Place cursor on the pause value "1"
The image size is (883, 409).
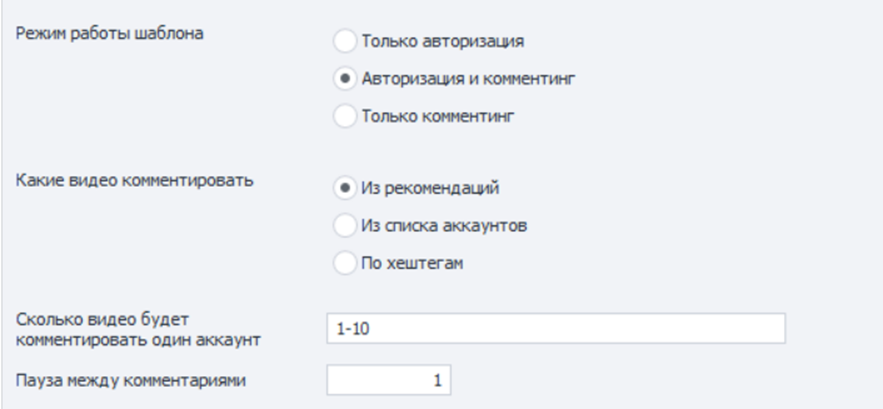coord(438,380)
